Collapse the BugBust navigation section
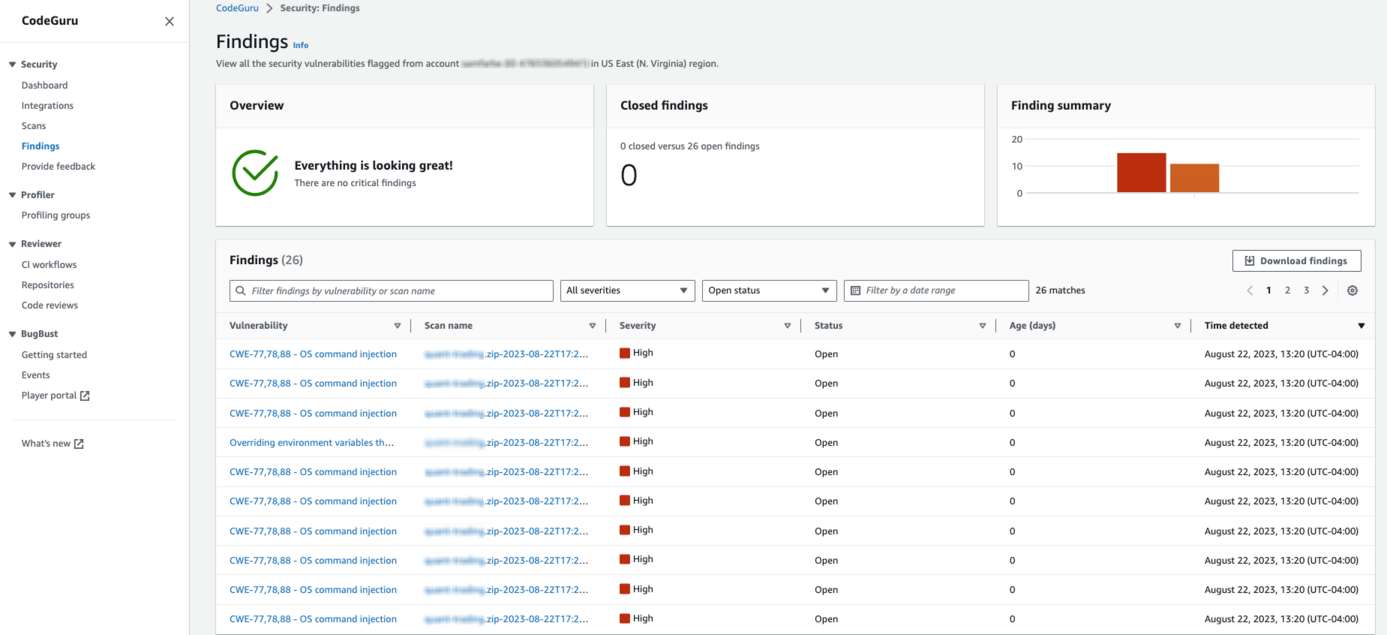 [12, 334]
